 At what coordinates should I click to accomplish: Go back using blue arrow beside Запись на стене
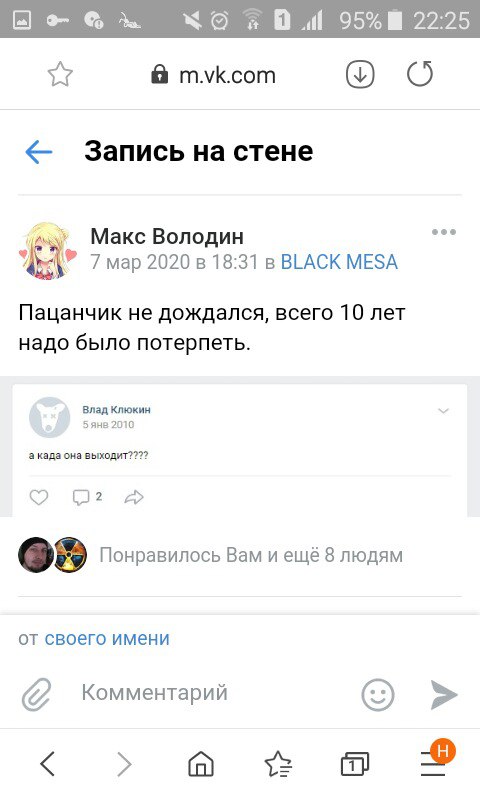point(39,152)
